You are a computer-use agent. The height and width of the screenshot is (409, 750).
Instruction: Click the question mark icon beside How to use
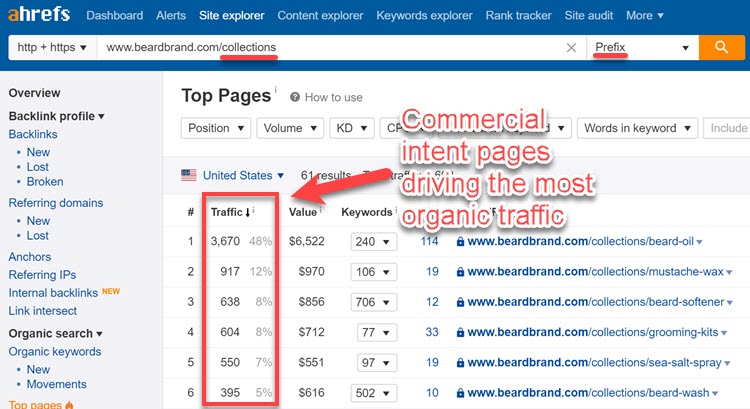295,97
